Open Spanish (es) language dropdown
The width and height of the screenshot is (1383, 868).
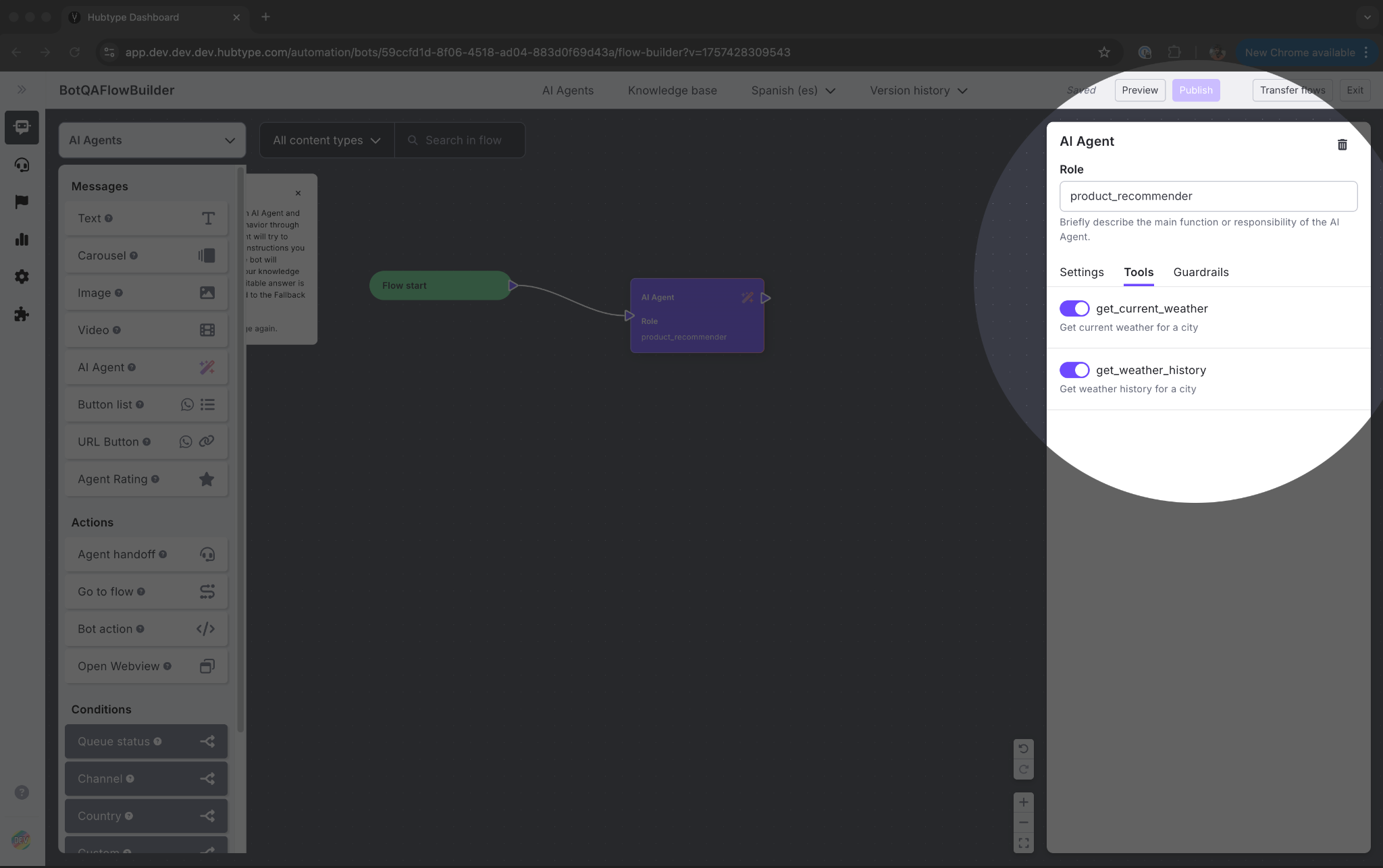point(793,90)
